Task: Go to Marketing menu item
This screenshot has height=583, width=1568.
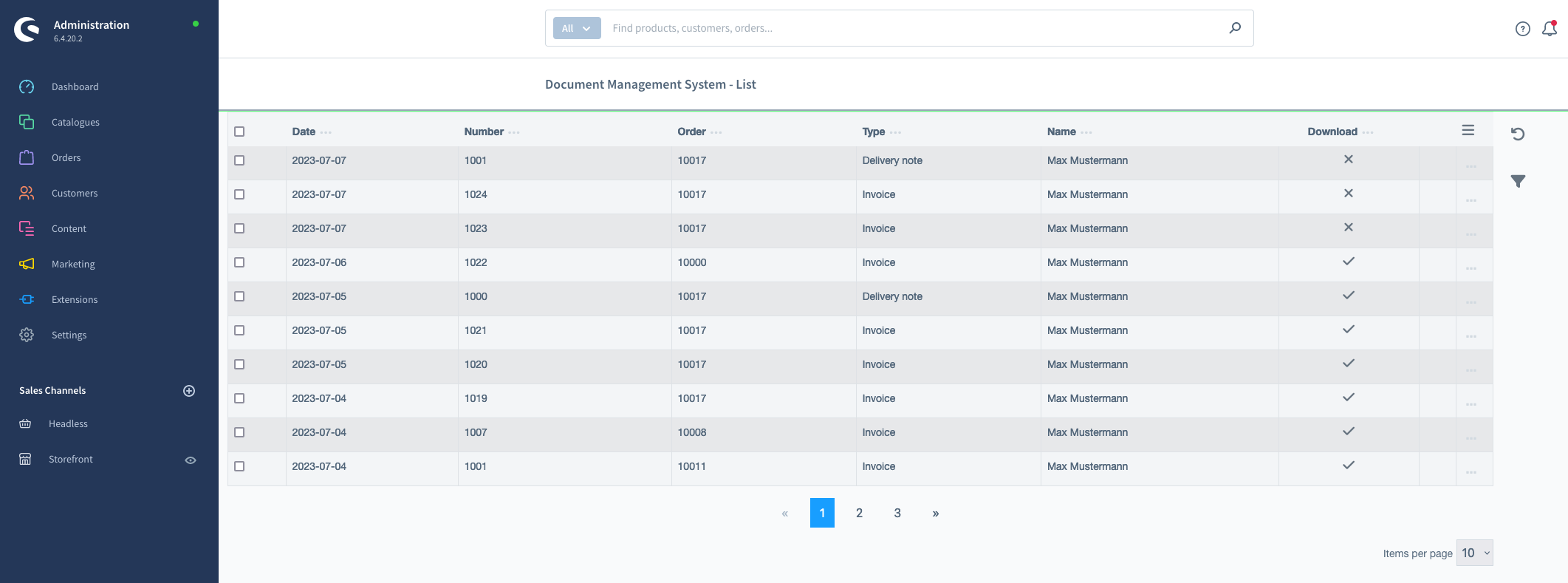Action: point(73,264)
